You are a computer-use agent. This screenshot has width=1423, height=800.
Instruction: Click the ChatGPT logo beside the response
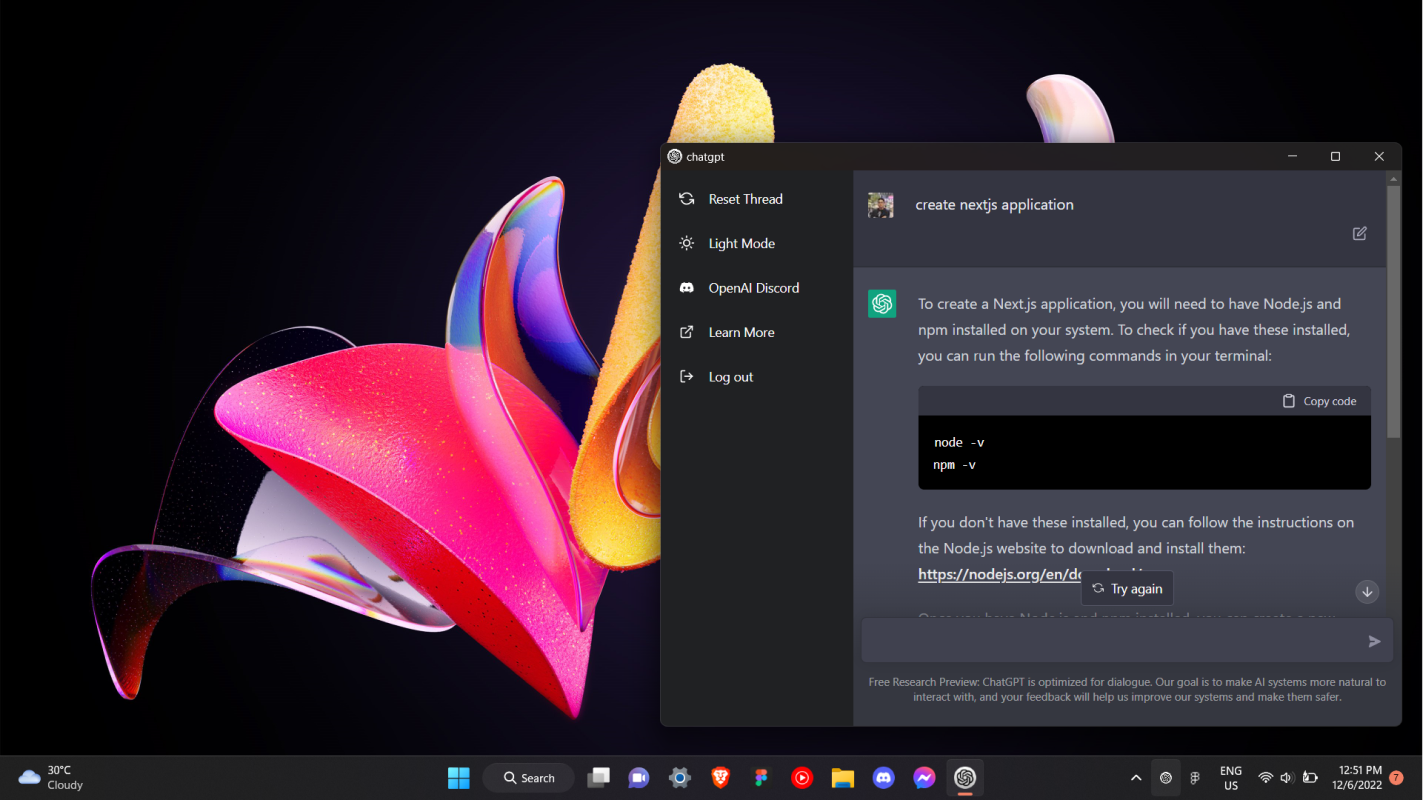[882, 304]
